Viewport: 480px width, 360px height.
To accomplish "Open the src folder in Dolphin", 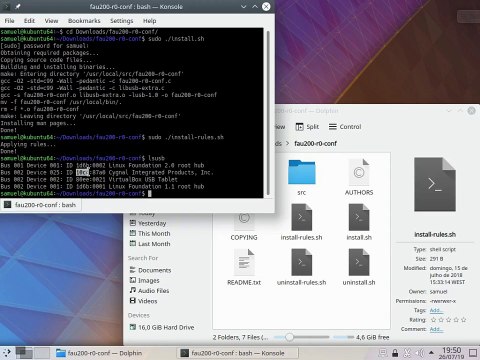I will [x=302, y=178].
